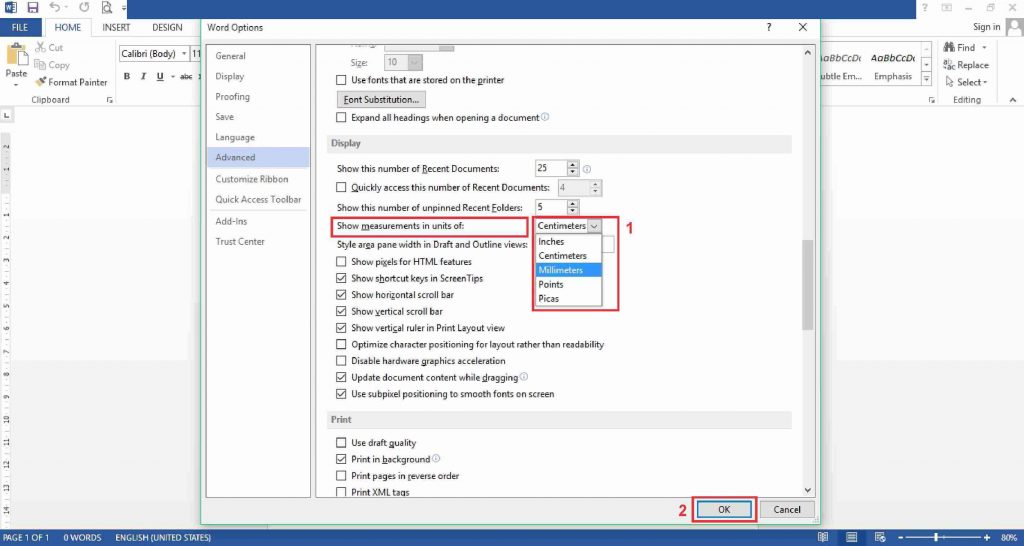Click the Sign in link

pos(986,27)
